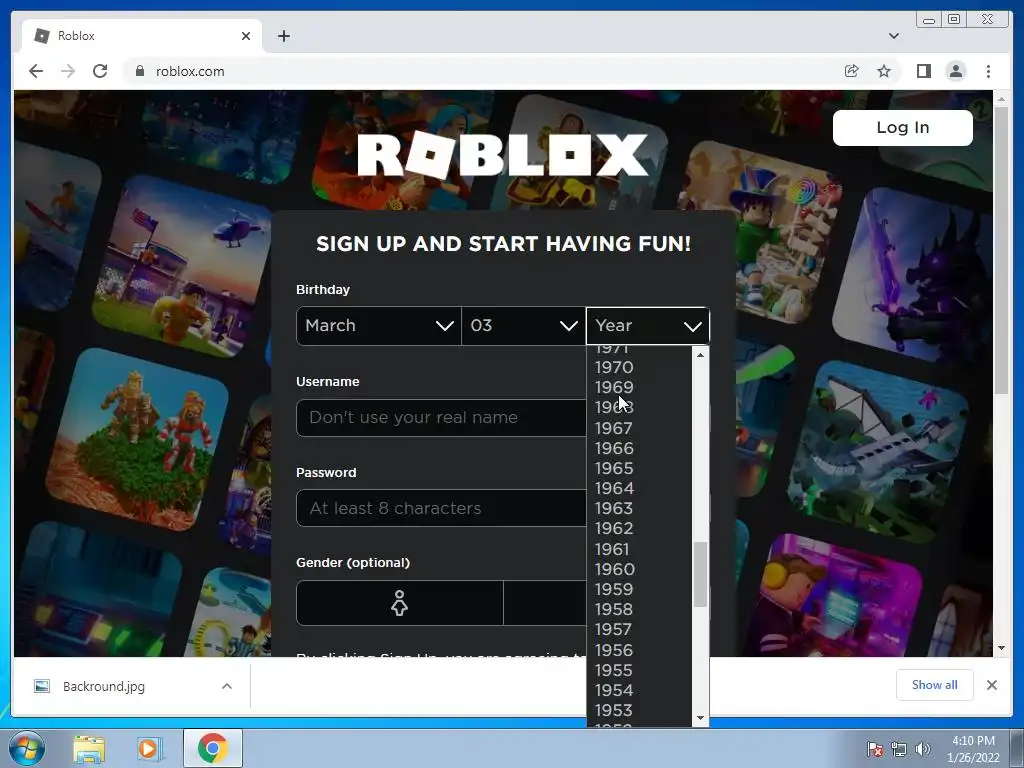Open downloaded Backround.jpg file
The image size is (1024, 768).
(x=103, y=686)
